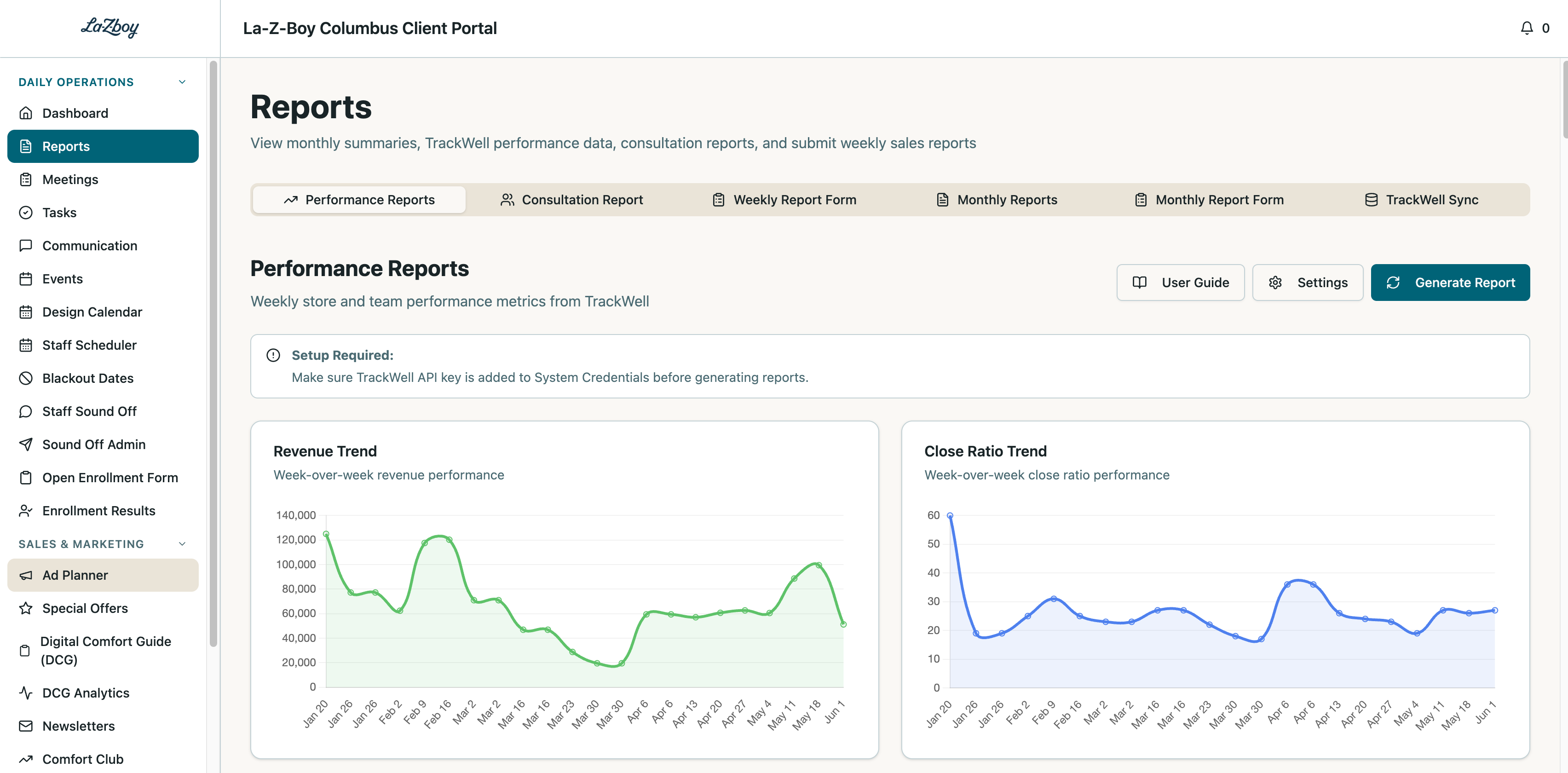Screen dimensions: 1568x773
Task: Click the 140,000 axis label on Revenue chart
Action: [296, 515]
